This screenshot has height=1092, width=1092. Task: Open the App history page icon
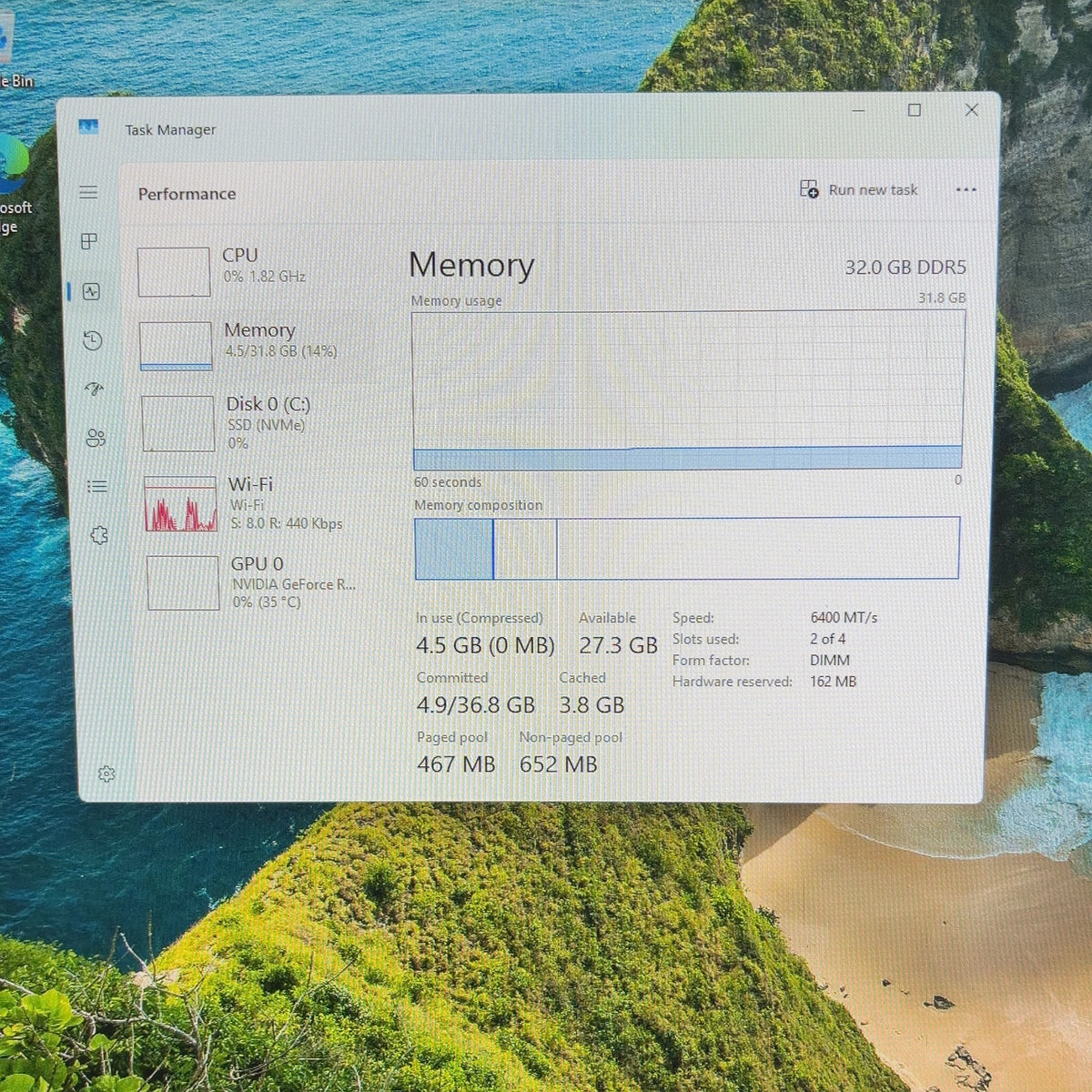coord(92,341)
